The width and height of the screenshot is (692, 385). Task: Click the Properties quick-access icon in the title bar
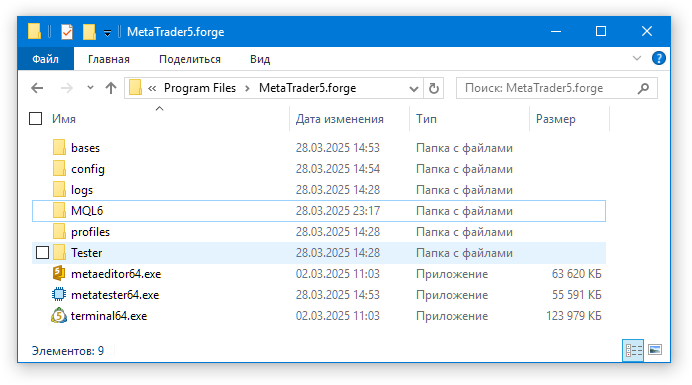coord(67,32)
